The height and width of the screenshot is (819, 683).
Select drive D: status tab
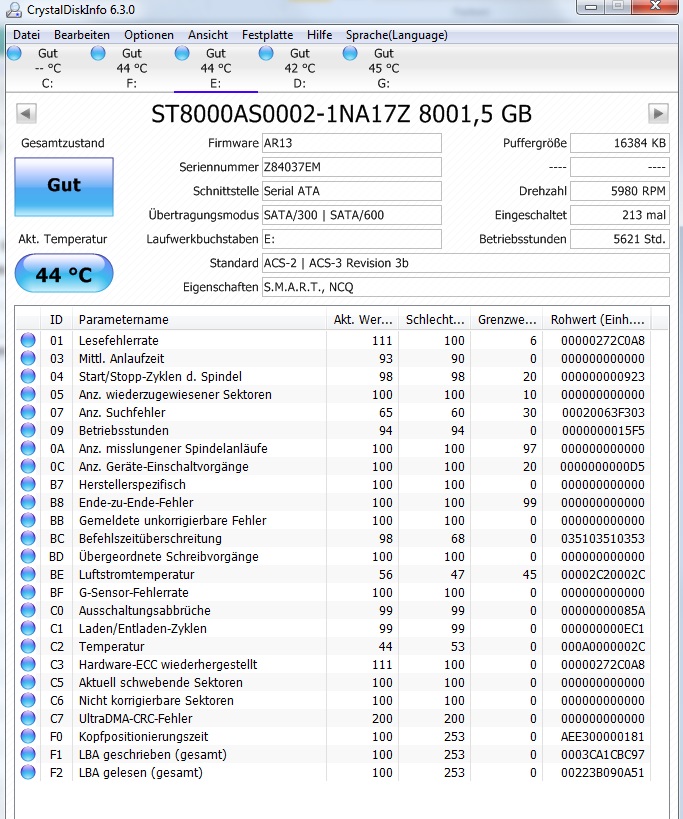(300, 68)
